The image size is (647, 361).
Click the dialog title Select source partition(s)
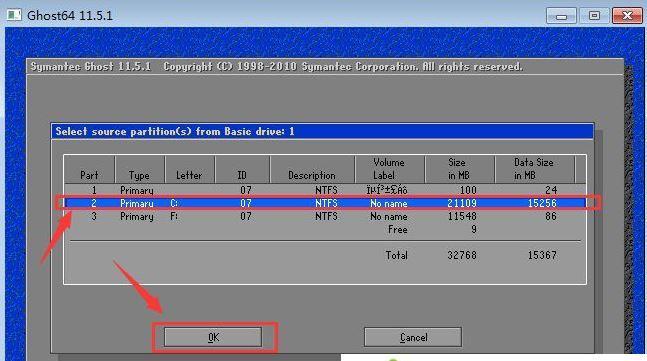point(175,132)
